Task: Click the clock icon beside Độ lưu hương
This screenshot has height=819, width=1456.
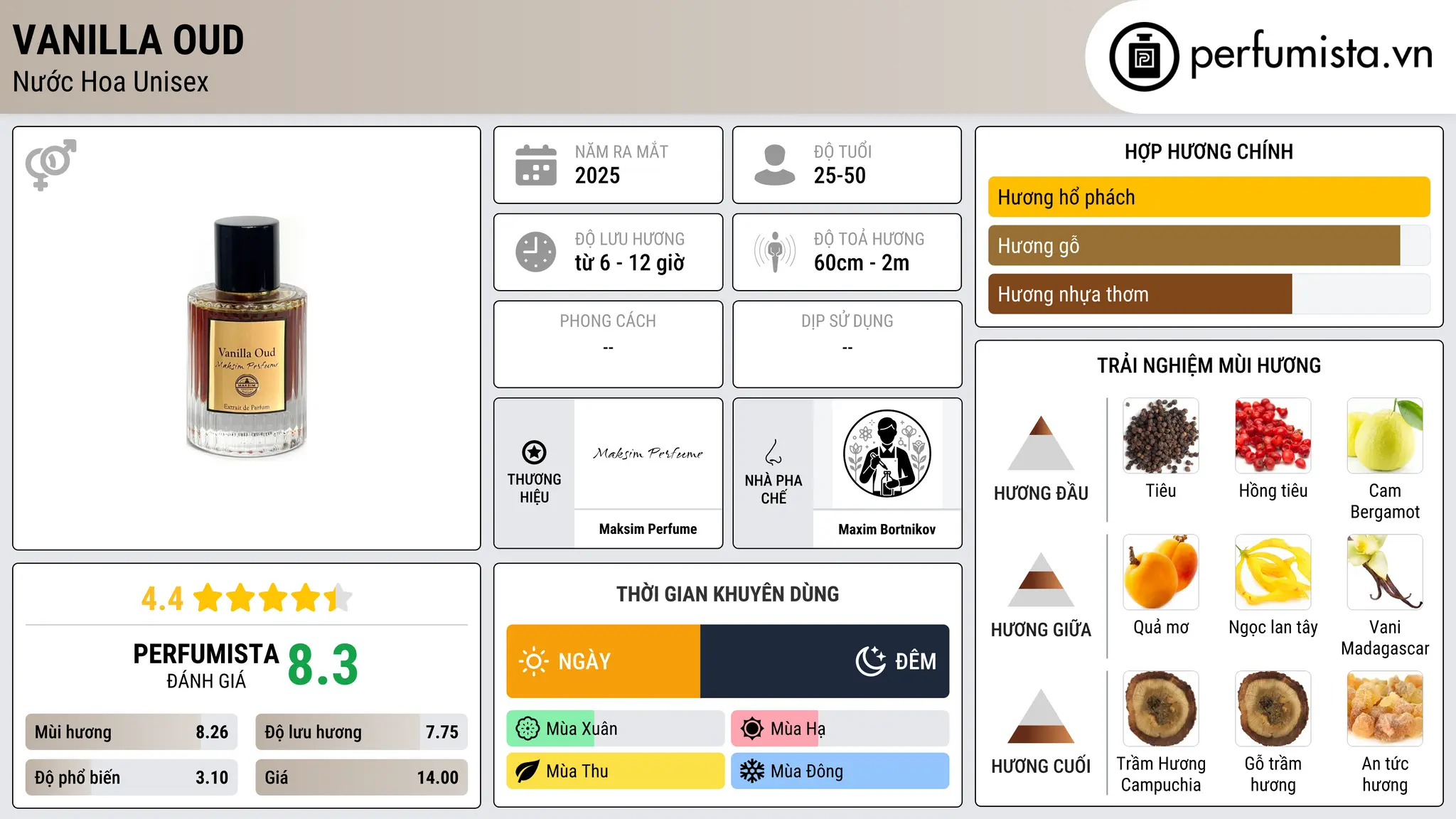Action: point(536,252)
